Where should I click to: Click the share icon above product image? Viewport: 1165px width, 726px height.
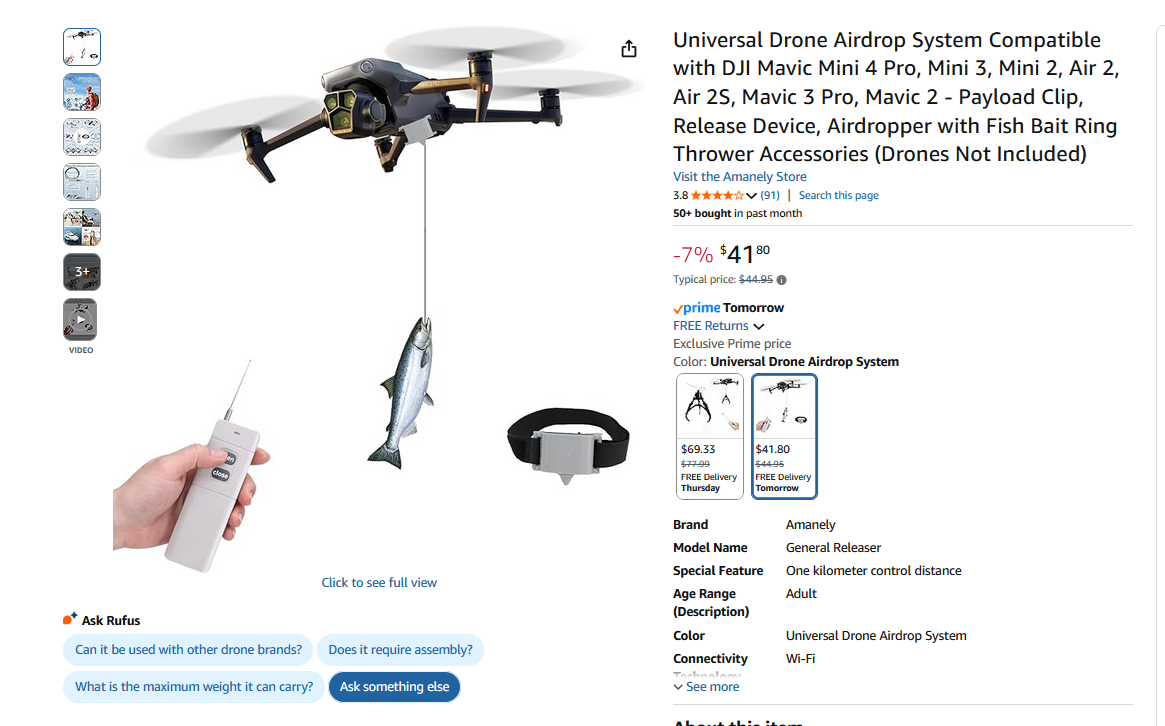tap(629, 49)
